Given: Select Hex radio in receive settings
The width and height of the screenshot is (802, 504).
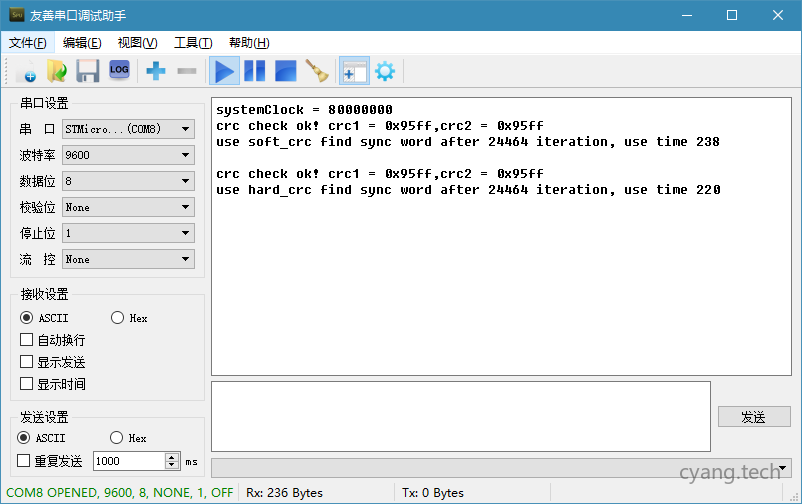Looking at the screenshot, I should [118, 318].
